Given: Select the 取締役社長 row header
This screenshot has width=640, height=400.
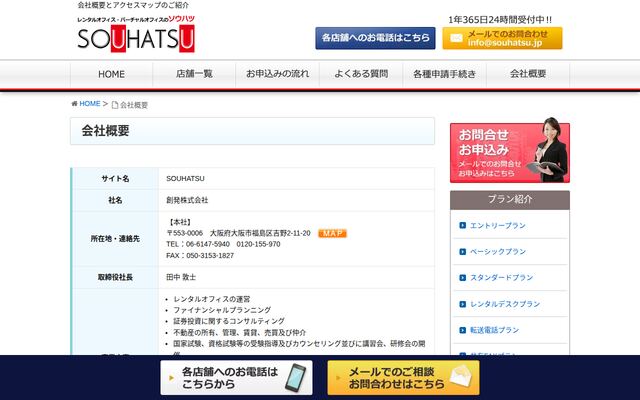Looking at the screenshot, I should click(x=115, y=278).
